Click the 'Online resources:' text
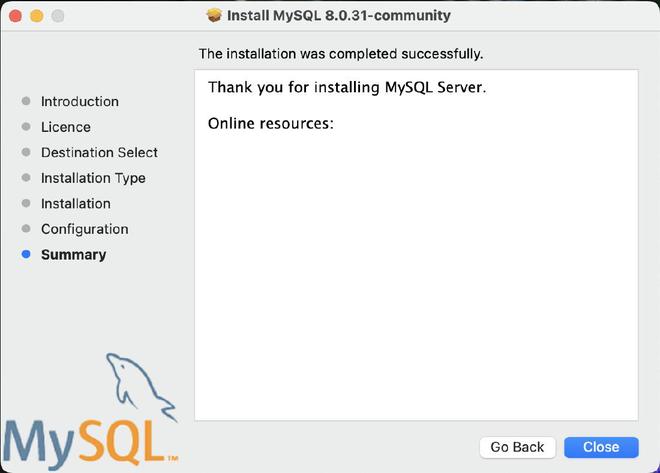Screen dimensions: 660x473 click(271, 124)
